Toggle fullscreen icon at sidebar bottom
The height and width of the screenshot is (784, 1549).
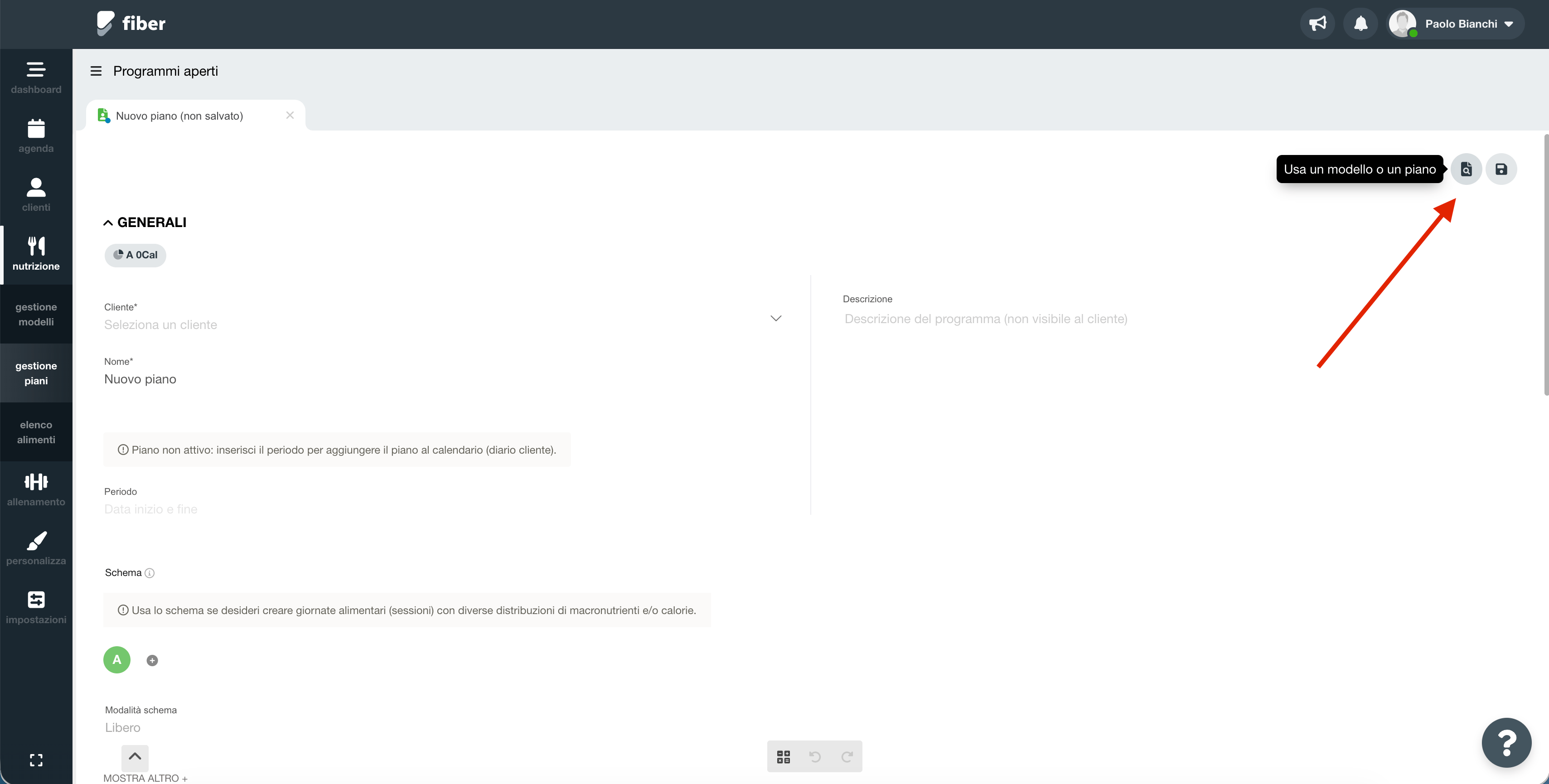coord(36,760)
